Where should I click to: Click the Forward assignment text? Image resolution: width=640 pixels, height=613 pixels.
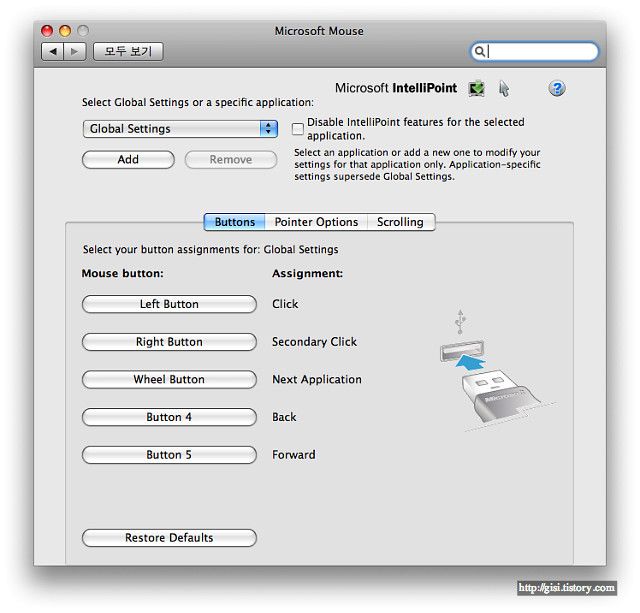point(293,455)
